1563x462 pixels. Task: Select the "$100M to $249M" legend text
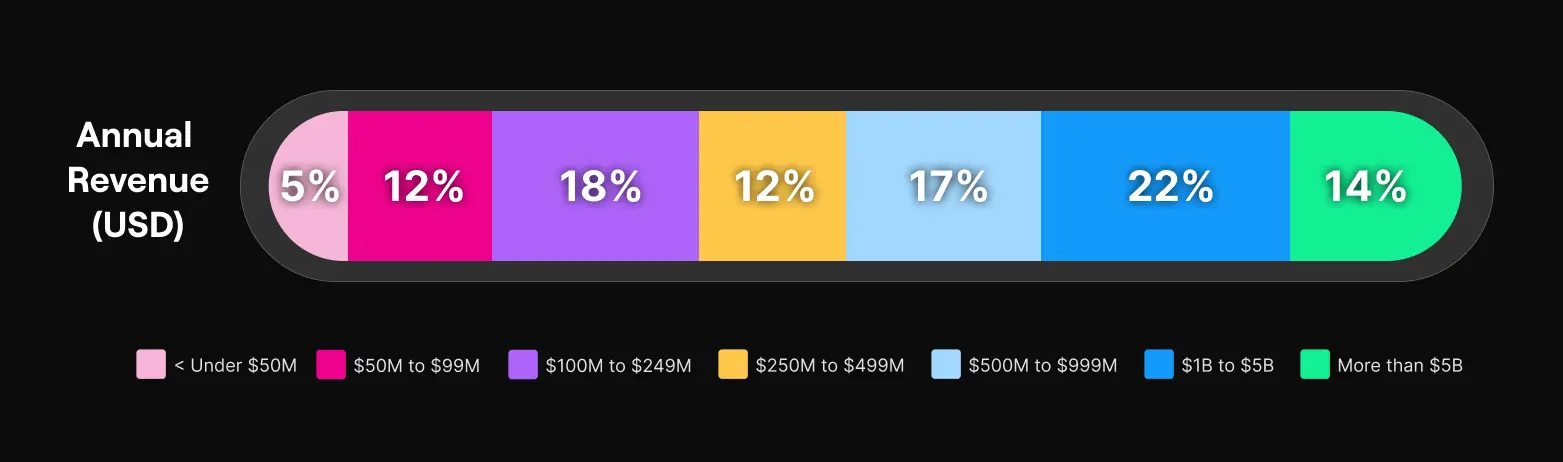tap(619, 366)
